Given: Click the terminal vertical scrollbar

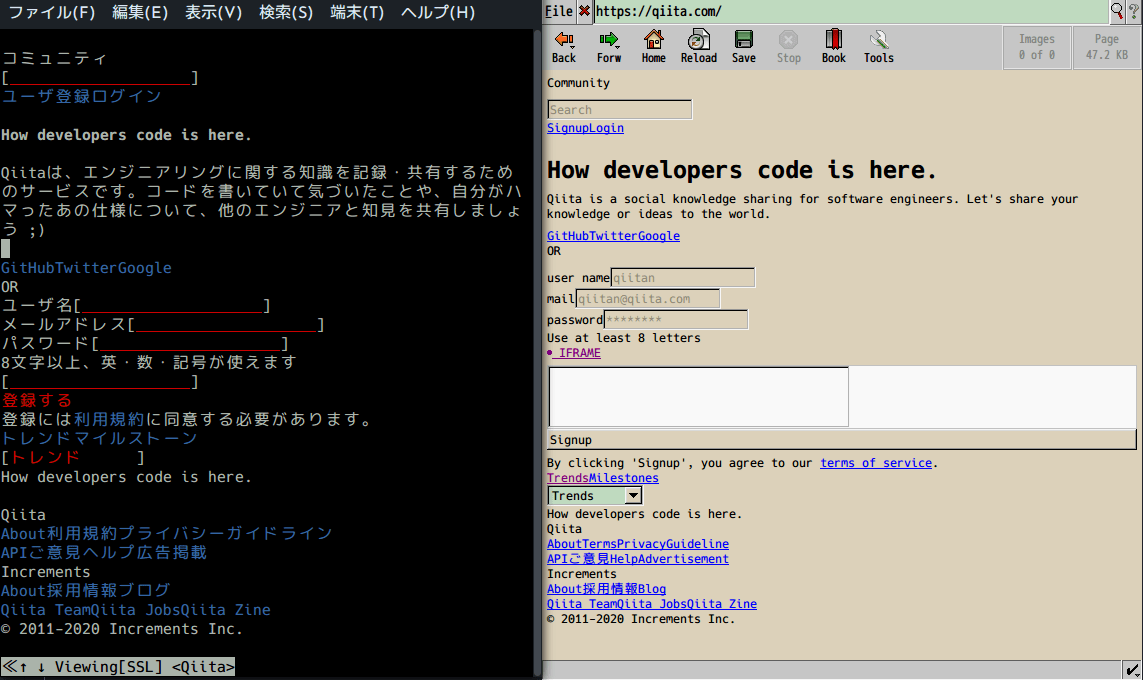Looking at the screenshot, I should tap(538, 353).
